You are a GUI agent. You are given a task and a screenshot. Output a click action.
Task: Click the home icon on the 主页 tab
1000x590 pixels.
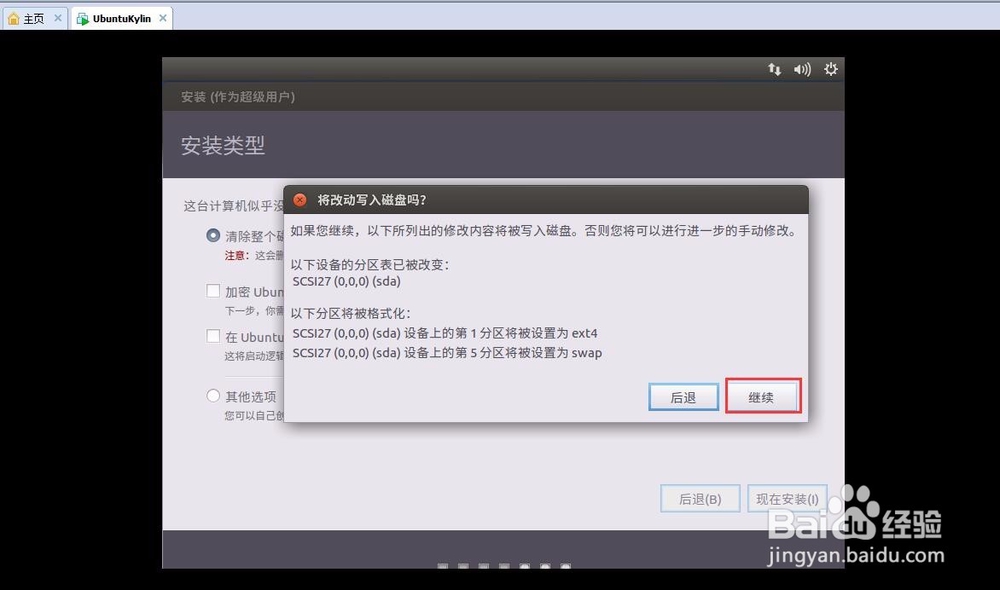click(12, 17)
